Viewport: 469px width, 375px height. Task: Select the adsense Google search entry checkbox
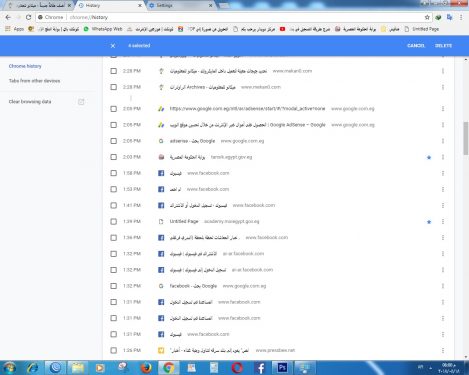[x=114, y=141]
